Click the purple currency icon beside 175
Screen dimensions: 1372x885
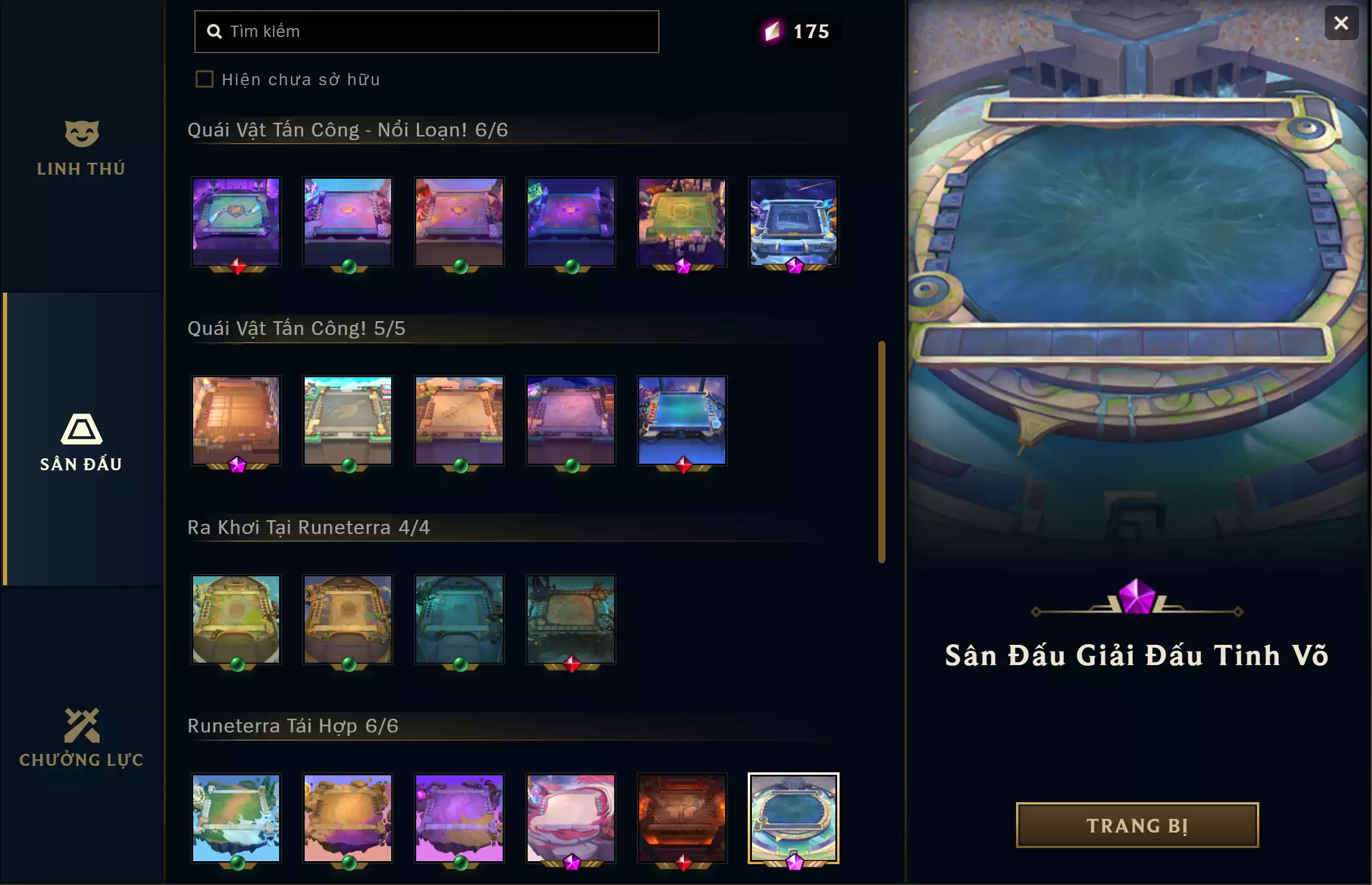point(773,31)
